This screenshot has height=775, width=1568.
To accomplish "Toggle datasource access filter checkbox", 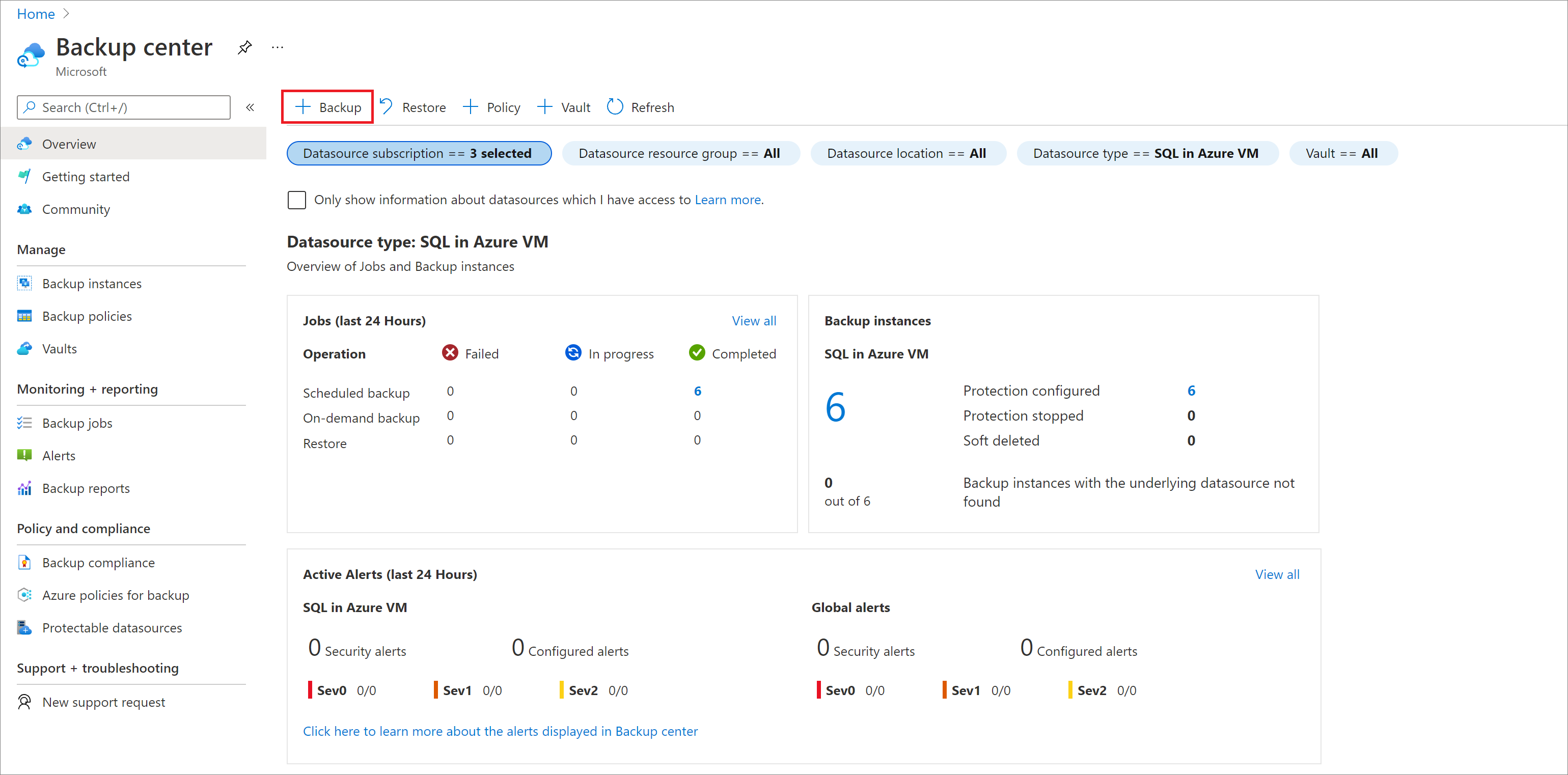I will [296, 199].
